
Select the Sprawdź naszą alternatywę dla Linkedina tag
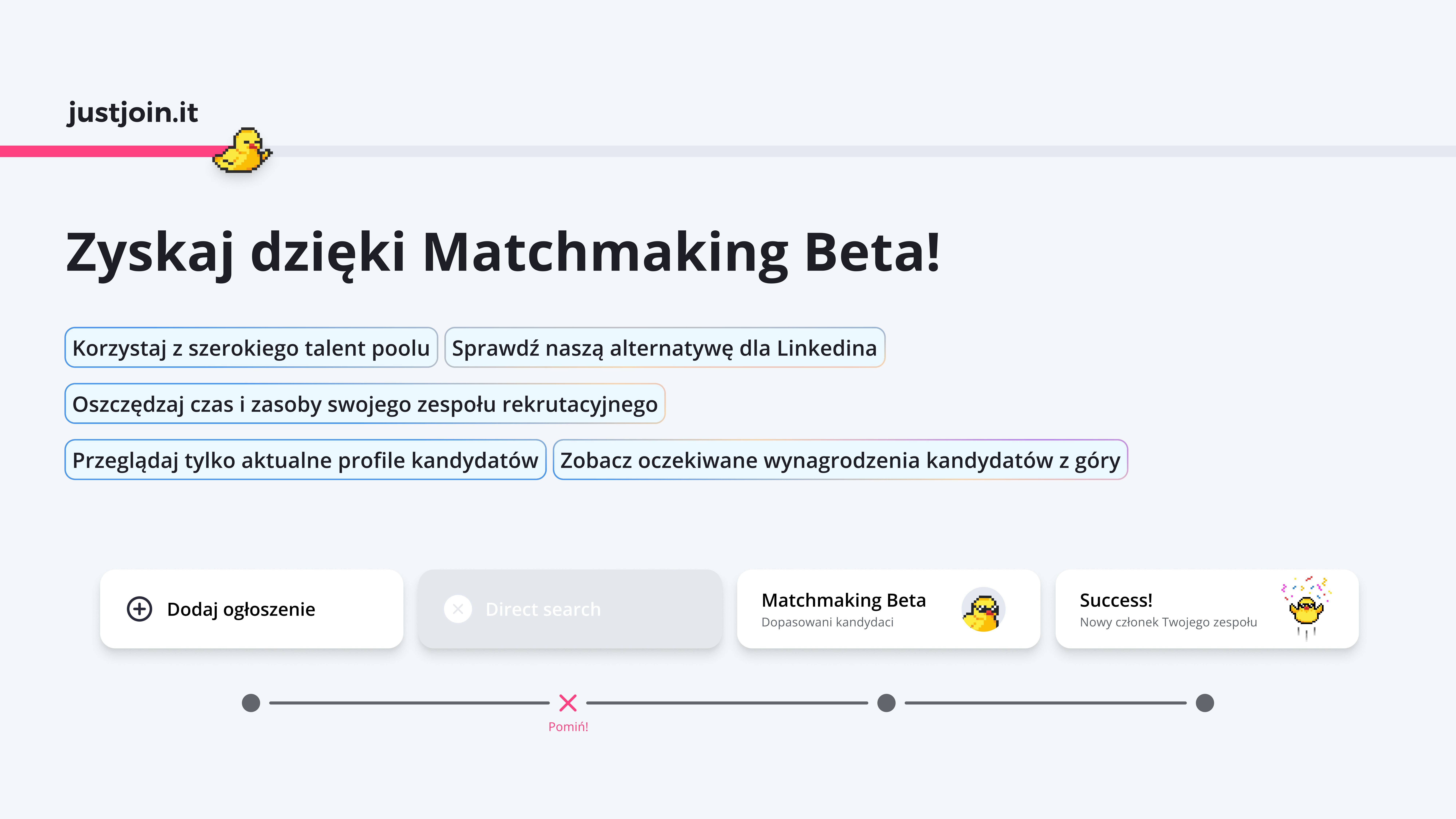click(665, 348)
